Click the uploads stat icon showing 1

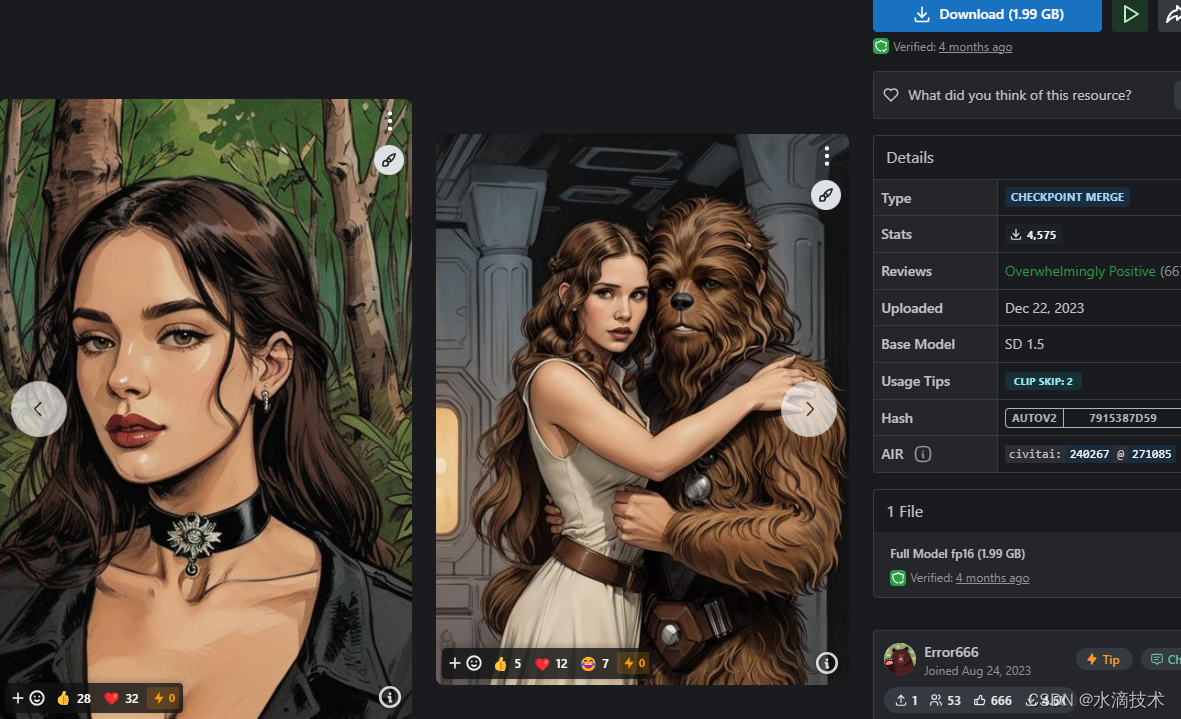click(906, 700)
